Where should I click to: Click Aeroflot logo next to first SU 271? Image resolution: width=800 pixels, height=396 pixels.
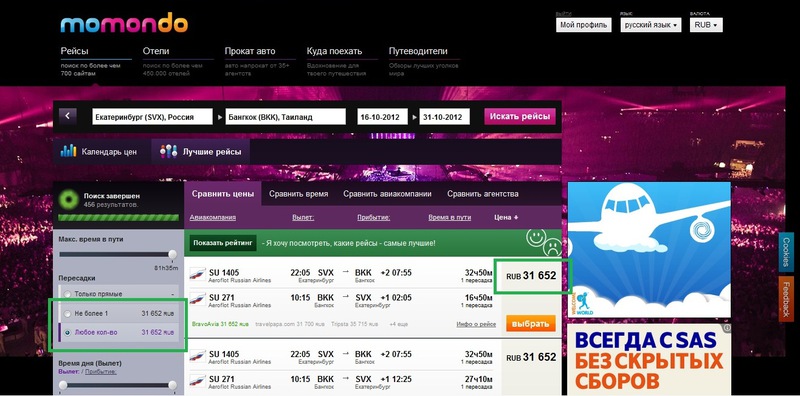pos(197,300)
